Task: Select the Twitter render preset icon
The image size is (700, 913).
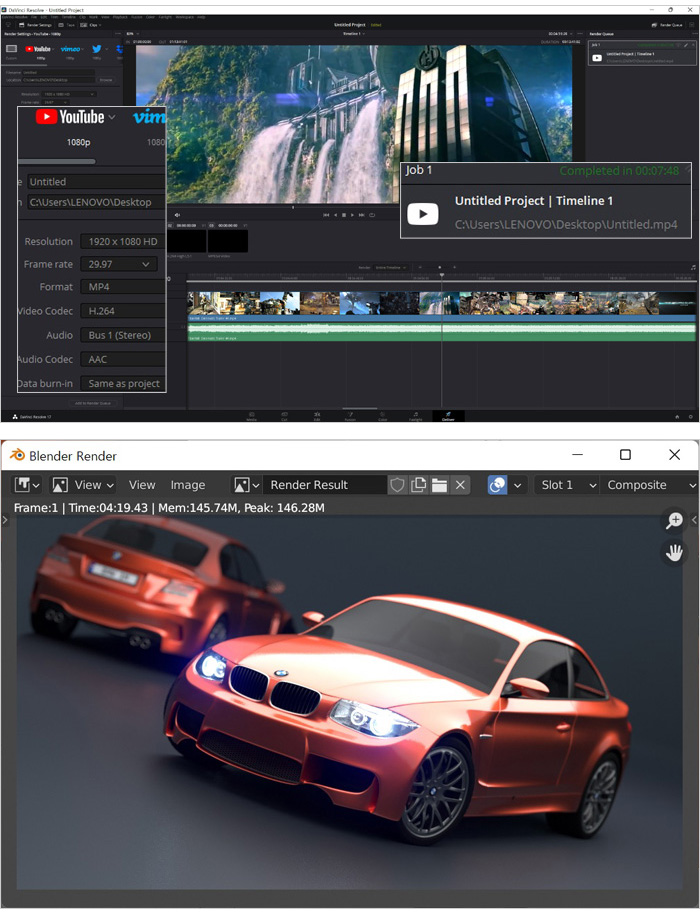Action: click(x=97, y=49)
